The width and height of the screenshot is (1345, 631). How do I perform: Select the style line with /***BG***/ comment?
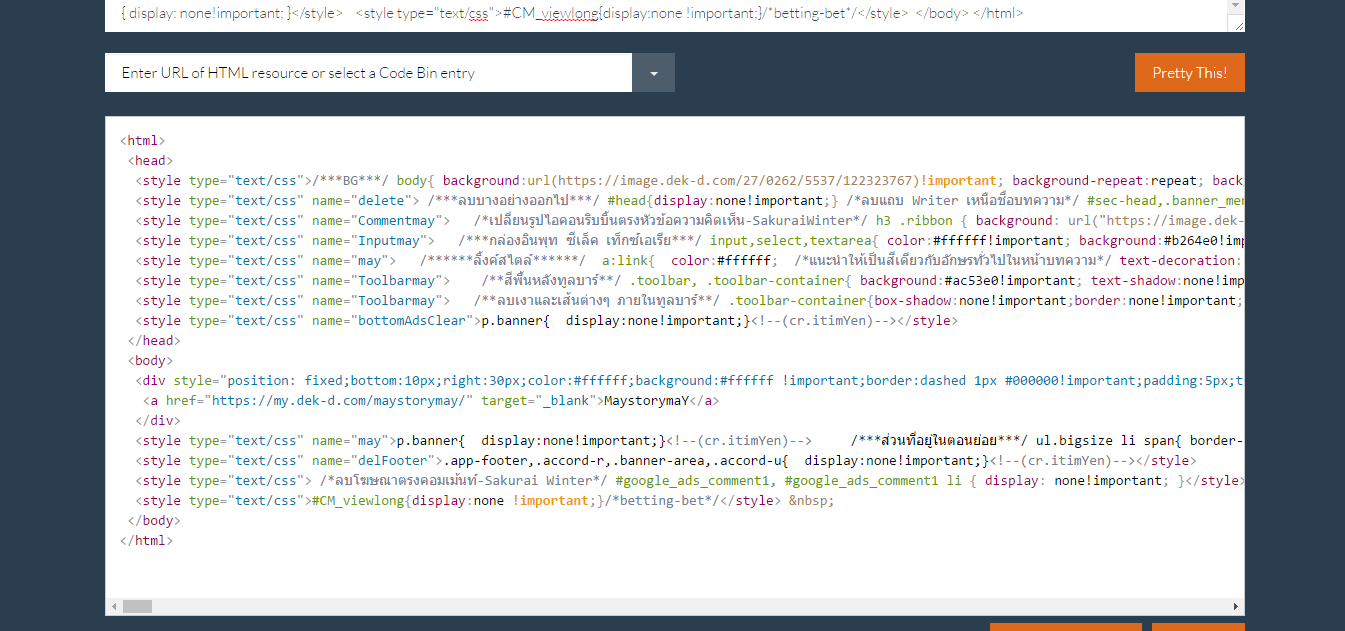690,181
